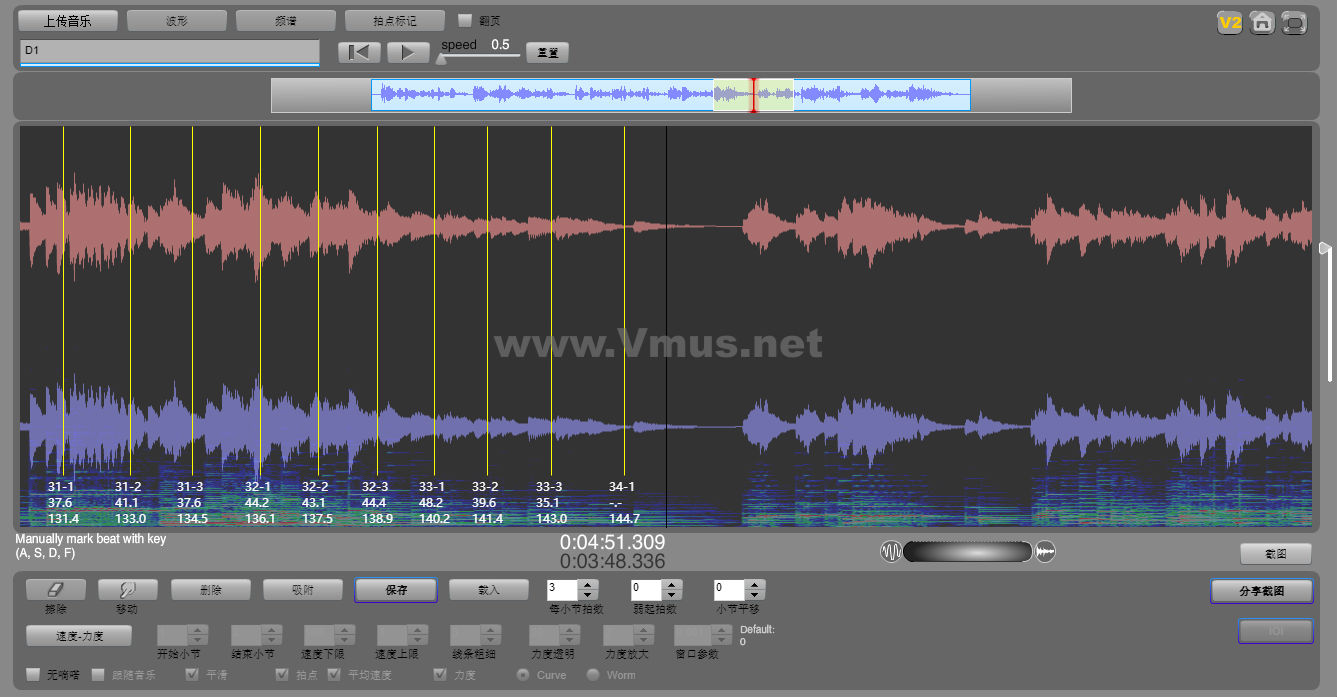Enable the 翻页 page-turn checkbox
Viewport: 1337px width, 697px height.
pyautogui.click(x=465, y=20)
